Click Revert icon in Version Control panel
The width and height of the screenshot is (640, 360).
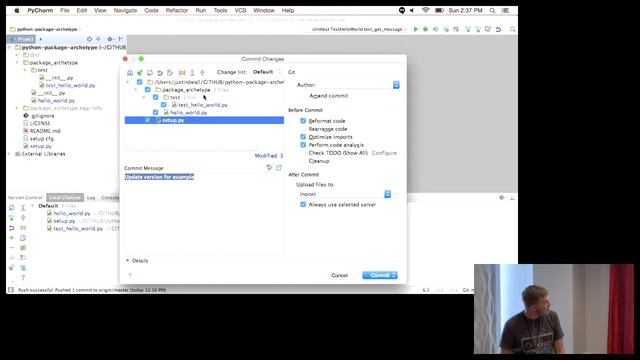pos(11,228)
